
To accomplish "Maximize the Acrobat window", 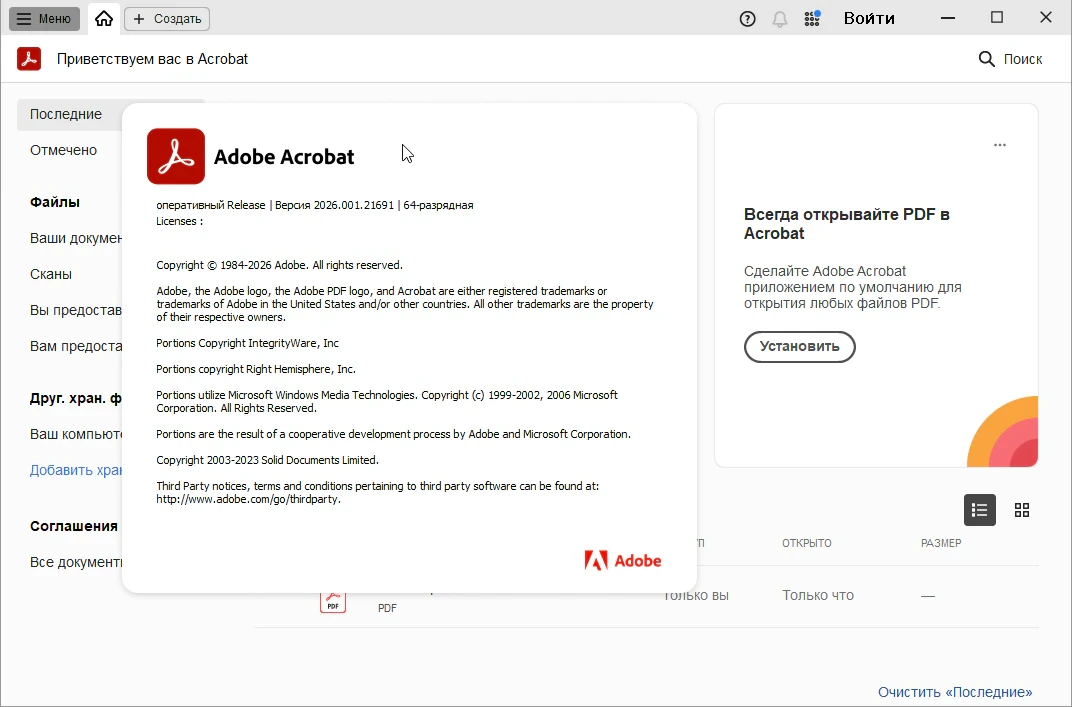I will (997, 18).
